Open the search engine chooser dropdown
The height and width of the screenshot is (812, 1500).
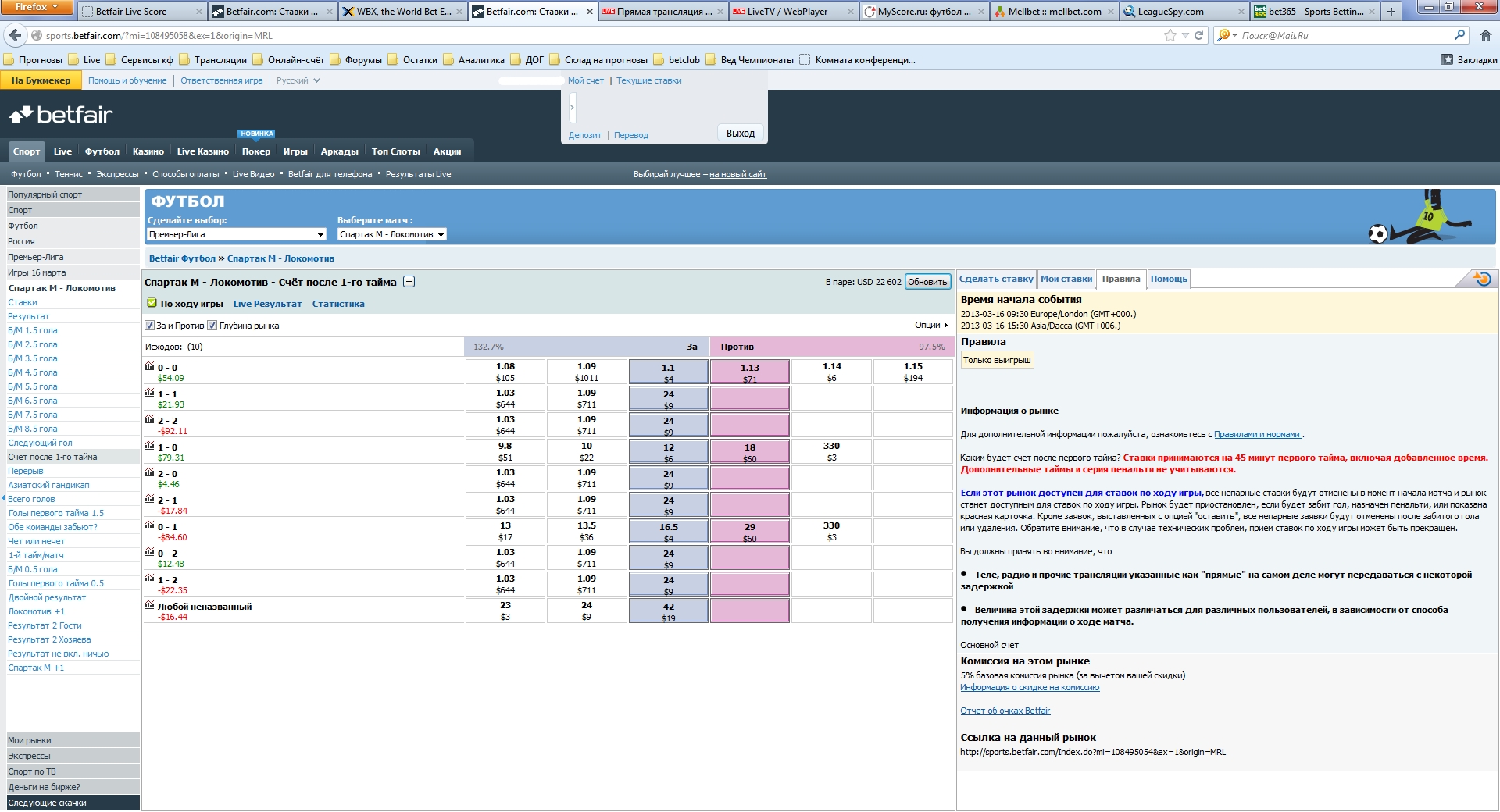tap(1227, 35)
